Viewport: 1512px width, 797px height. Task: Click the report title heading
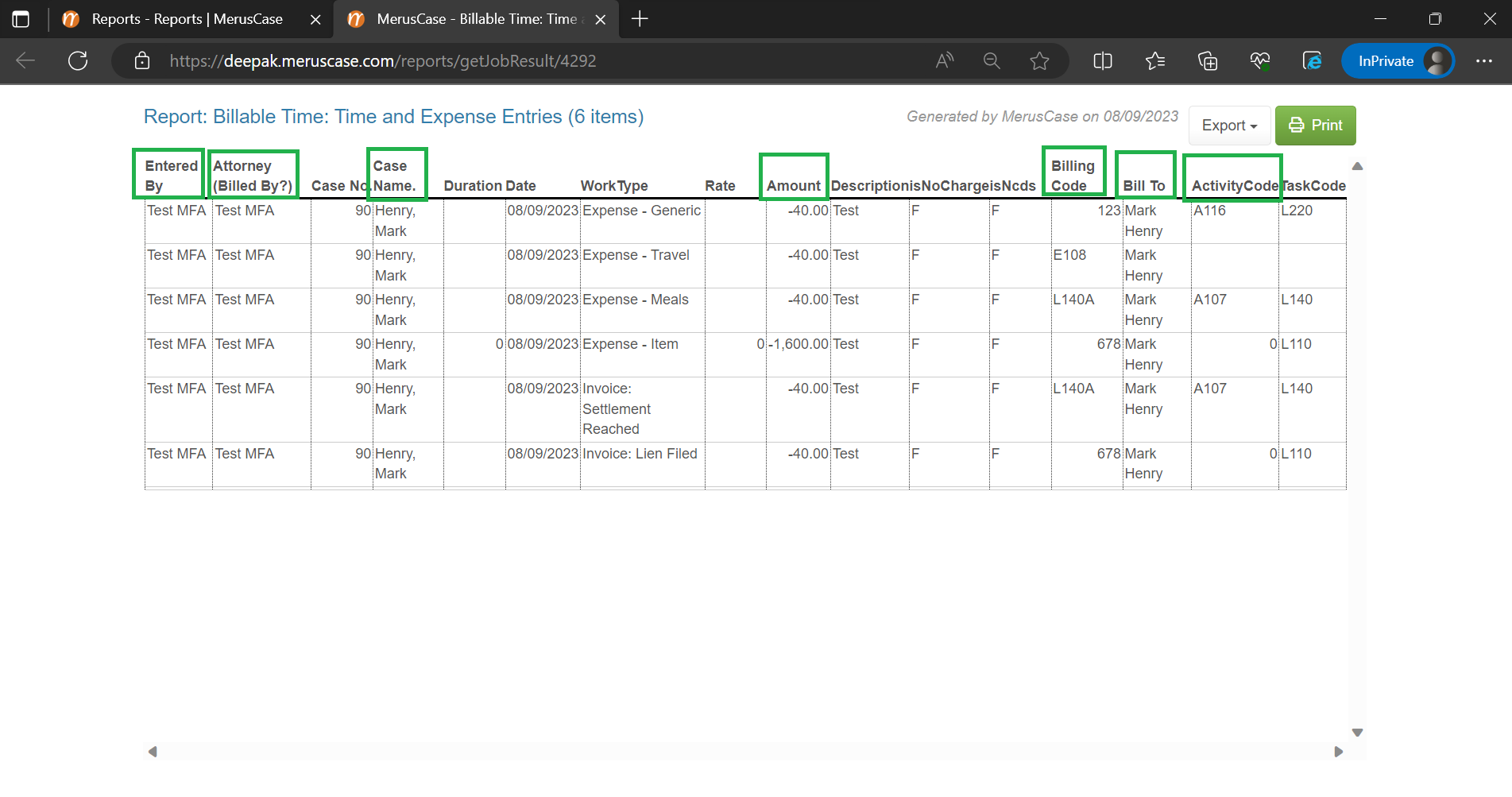pos(394,117)
